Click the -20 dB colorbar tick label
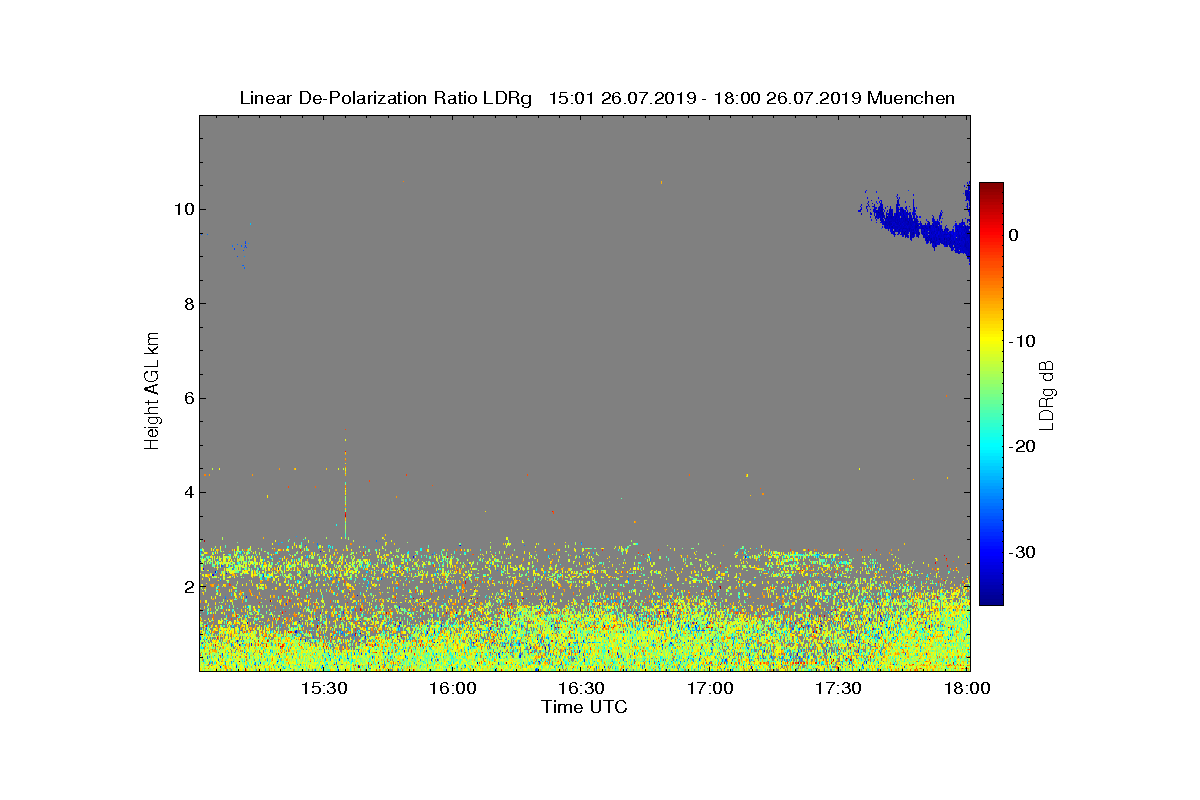This screenshot has width=1200, height=800. pos(1022,447)
